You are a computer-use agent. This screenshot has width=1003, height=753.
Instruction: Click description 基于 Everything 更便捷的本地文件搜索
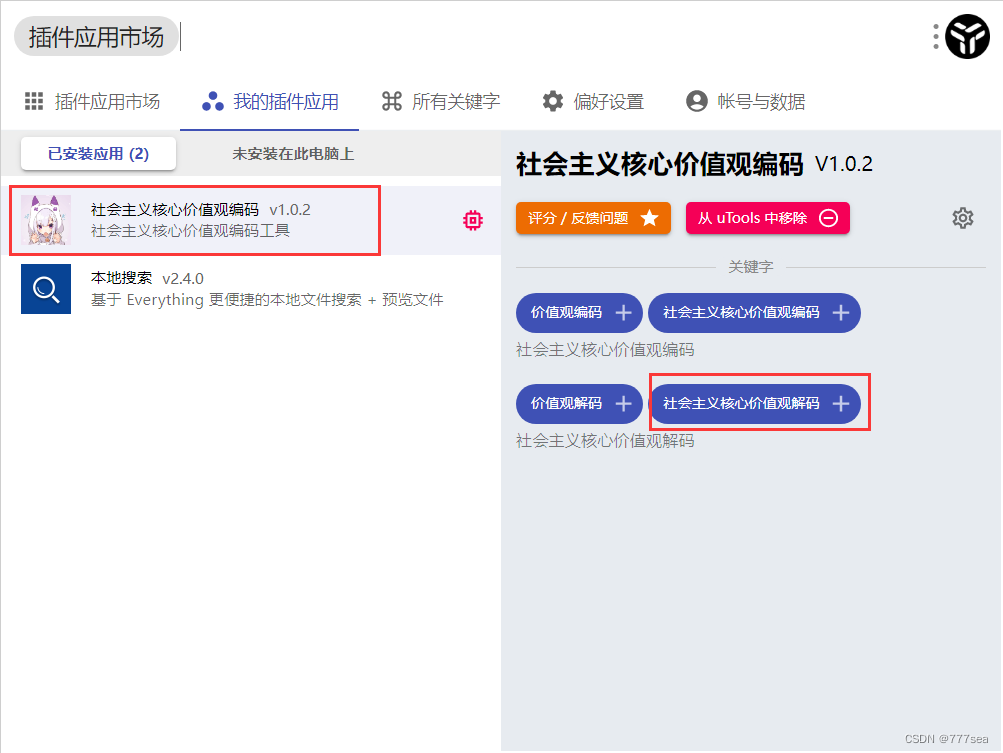pyautogui.click(x=267, y=299)
